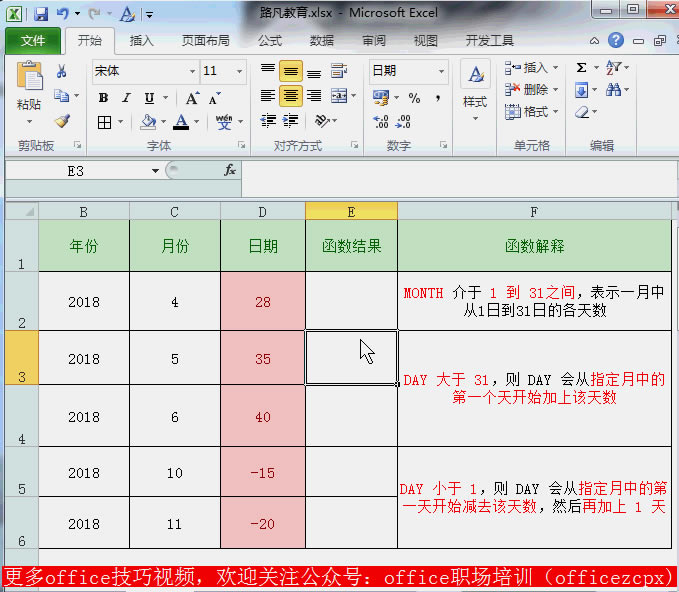Click the Fill down arrow icon

[581, 90]
